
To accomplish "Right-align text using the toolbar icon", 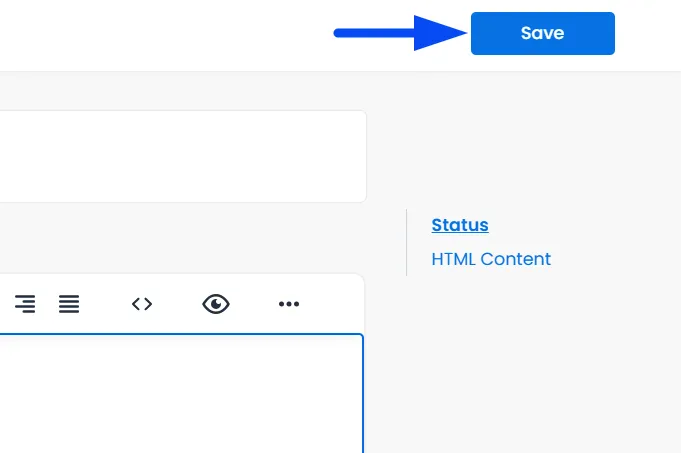I will (25, 304).
